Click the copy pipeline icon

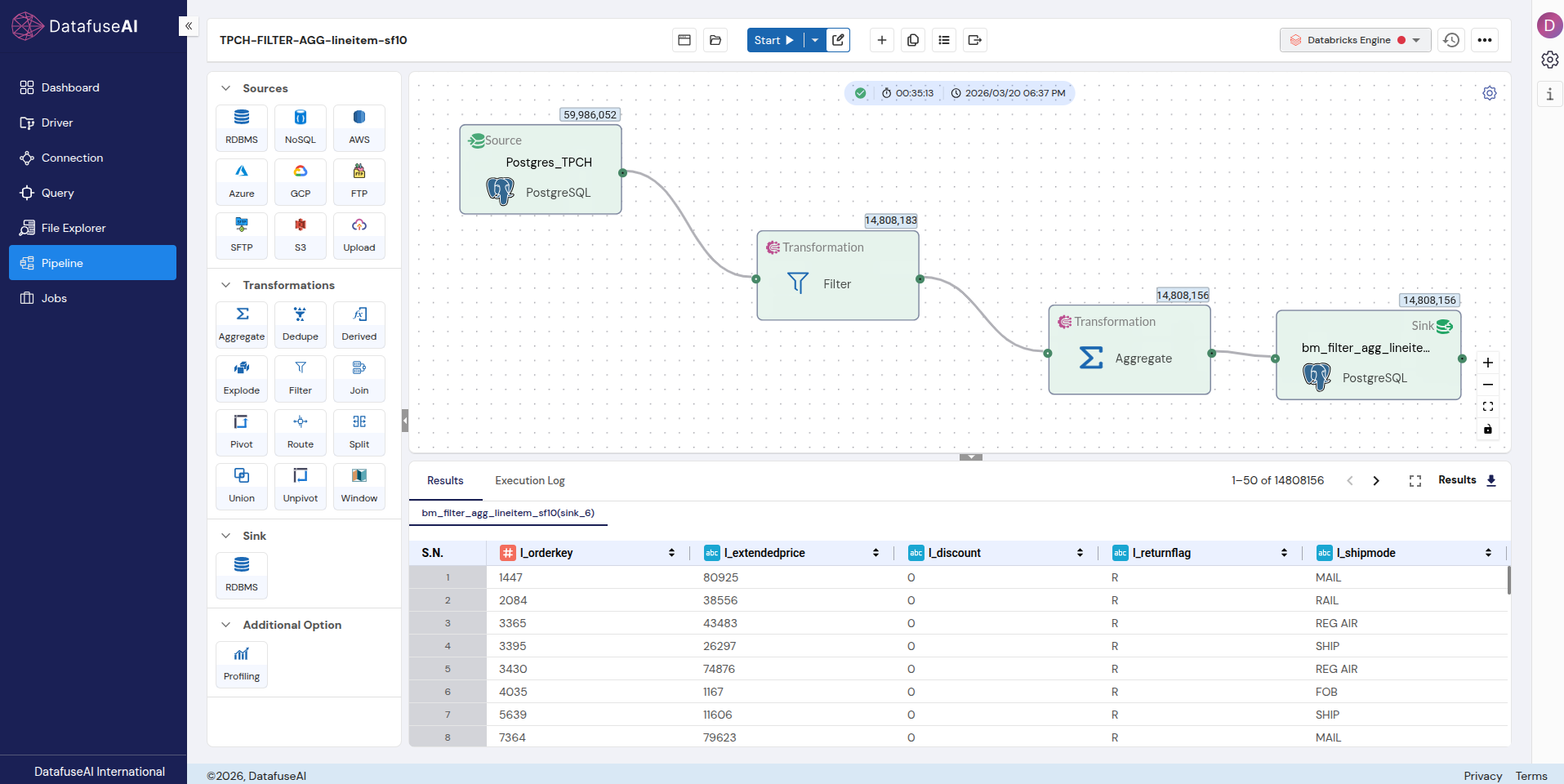(913, 40)
